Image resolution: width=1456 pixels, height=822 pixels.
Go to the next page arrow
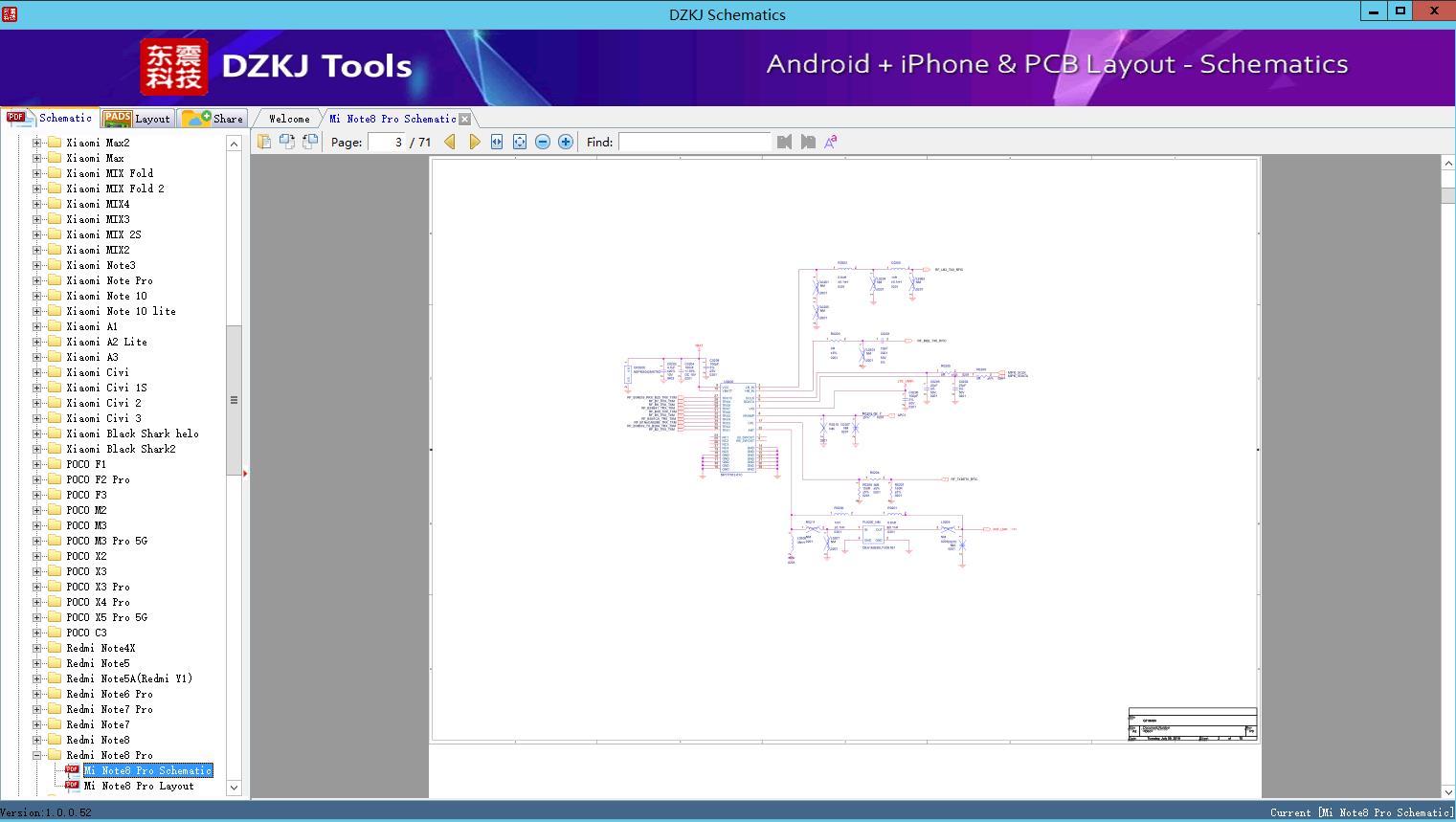(474, 142)
